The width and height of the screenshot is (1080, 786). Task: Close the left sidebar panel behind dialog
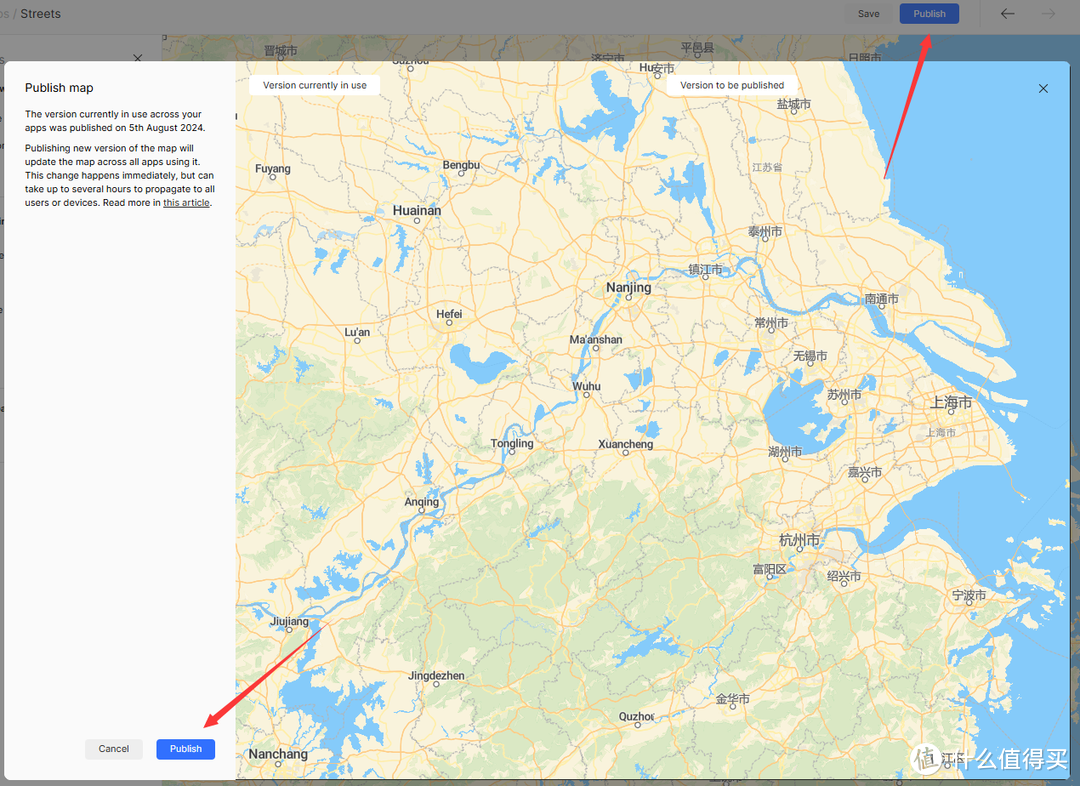coord(138,60)
